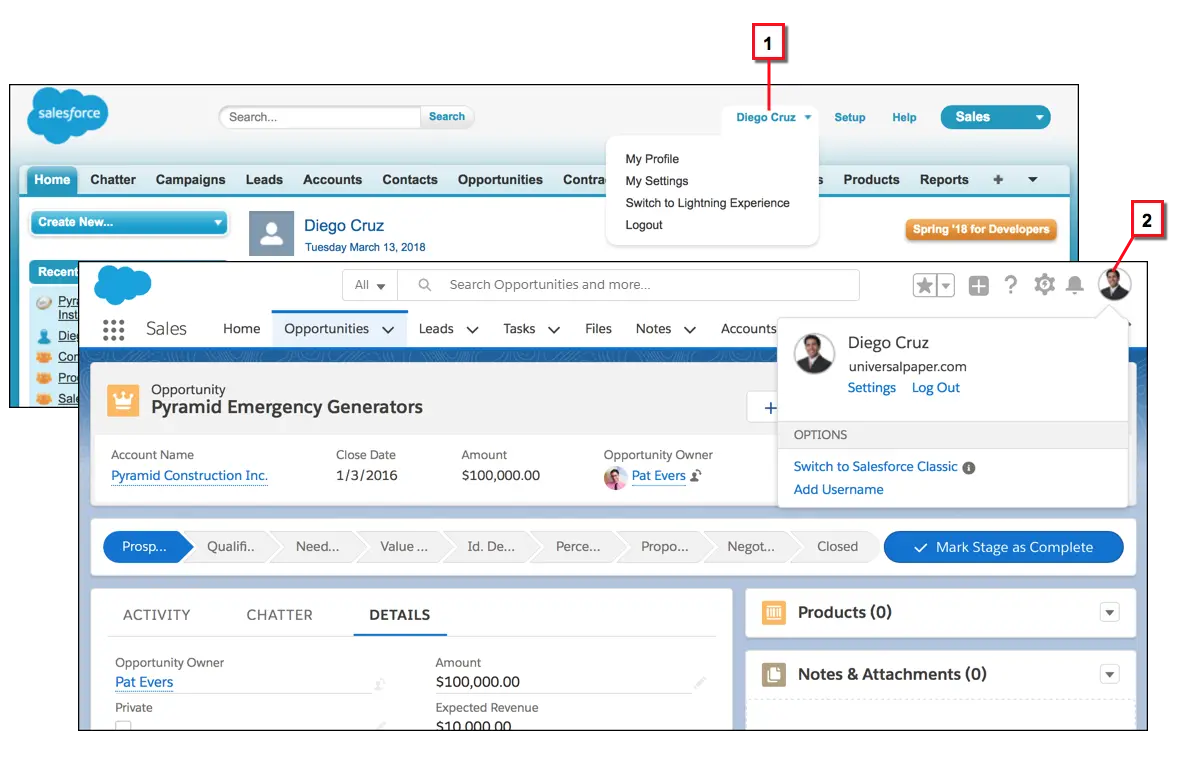Screen dimensions: 1185x761
Task: Click Spring '18 for Developers banner
Action: click(x=981, y=230)
